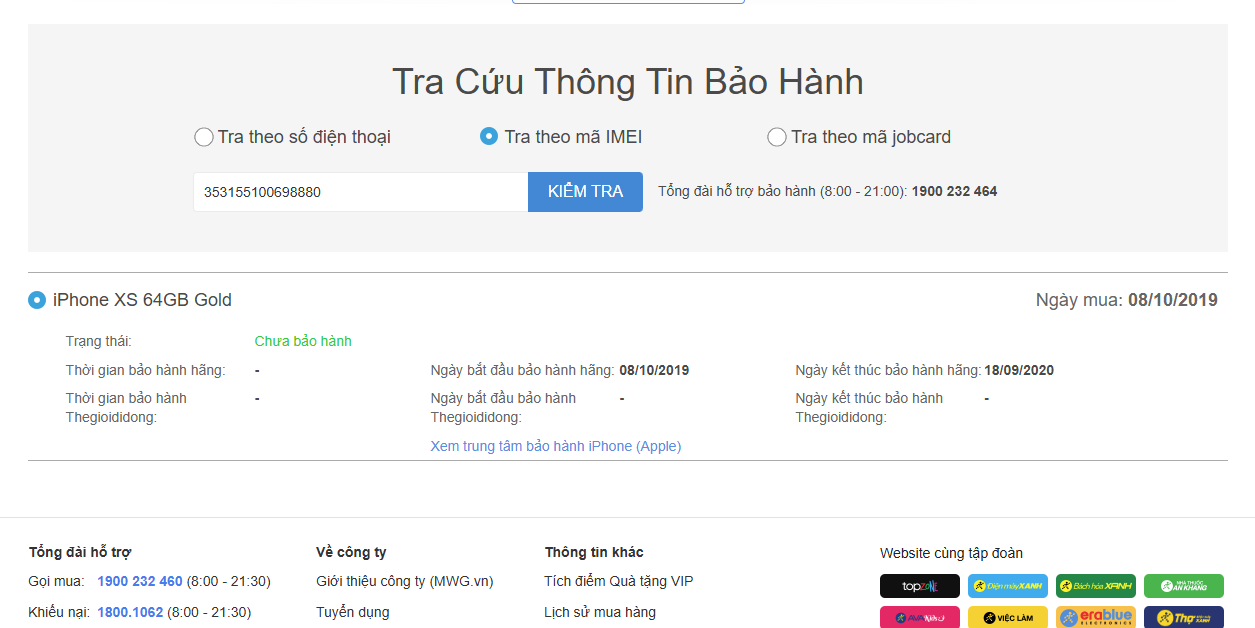The image size is (1255, 628).
Task: Open the Điện máy XANH logo
Action: [x=1007, y=586]
